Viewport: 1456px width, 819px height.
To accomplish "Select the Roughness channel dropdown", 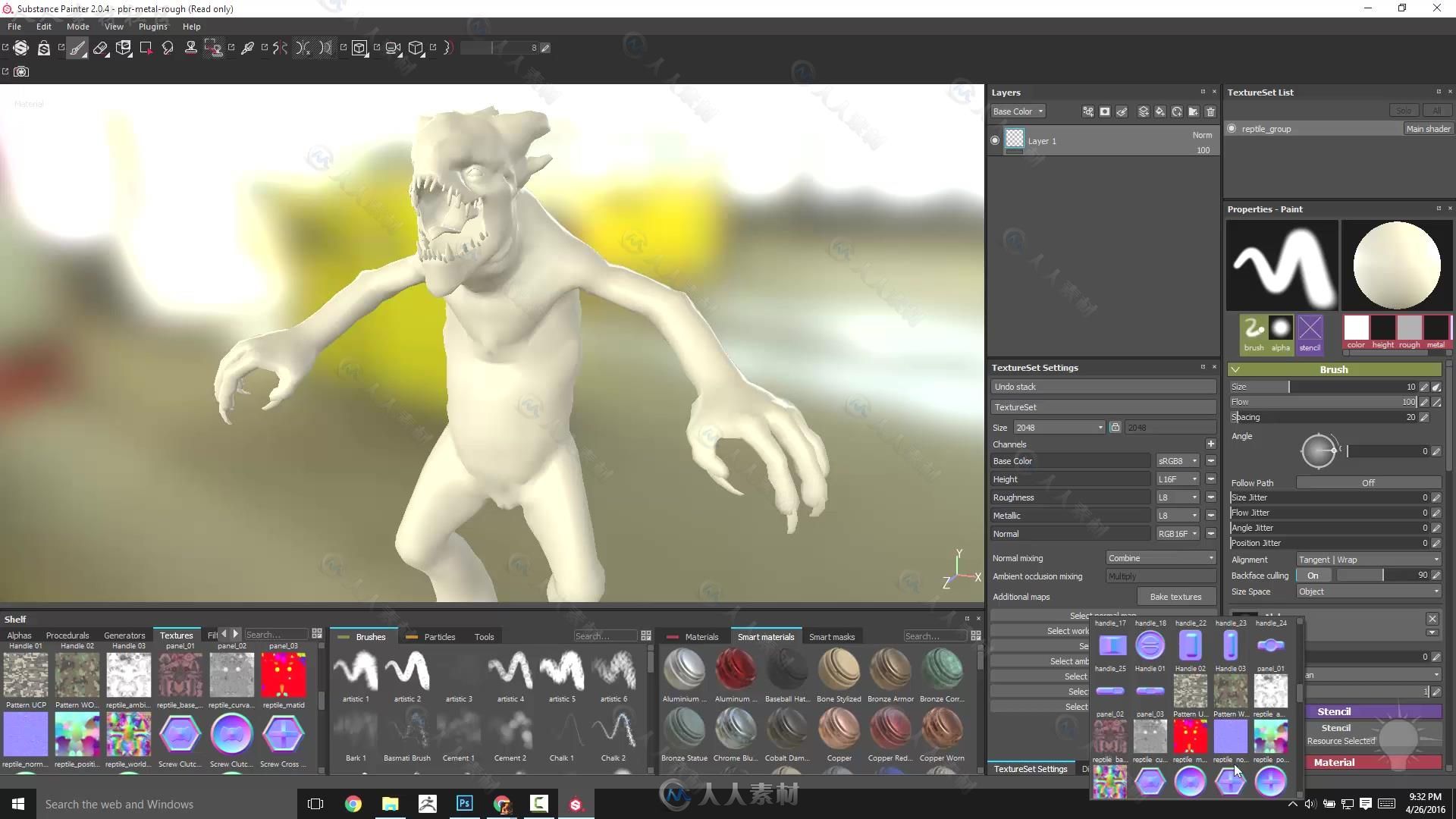I will click(x=1177, y=497).
